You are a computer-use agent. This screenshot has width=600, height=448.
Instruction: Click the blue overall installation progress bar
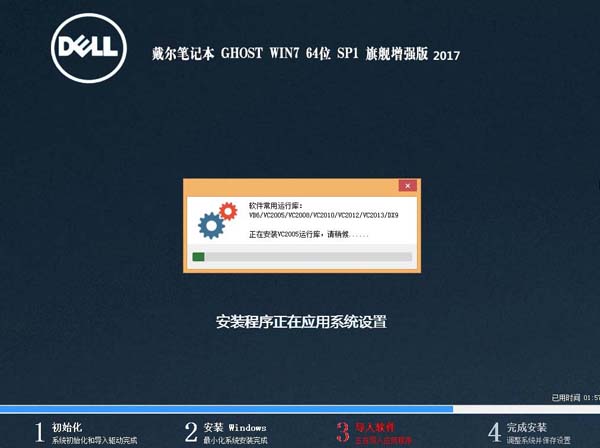[300, 409]
